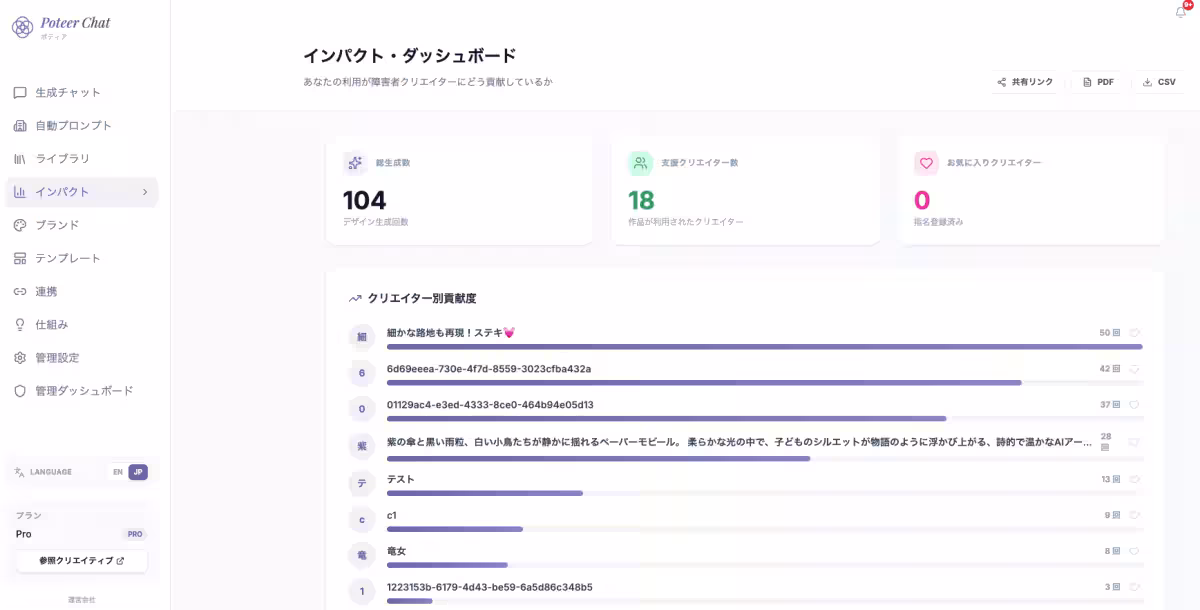This screenshot has width=1200, height=610.
Task: Click the 共有リンク share button
Action: click(1023, 82)
